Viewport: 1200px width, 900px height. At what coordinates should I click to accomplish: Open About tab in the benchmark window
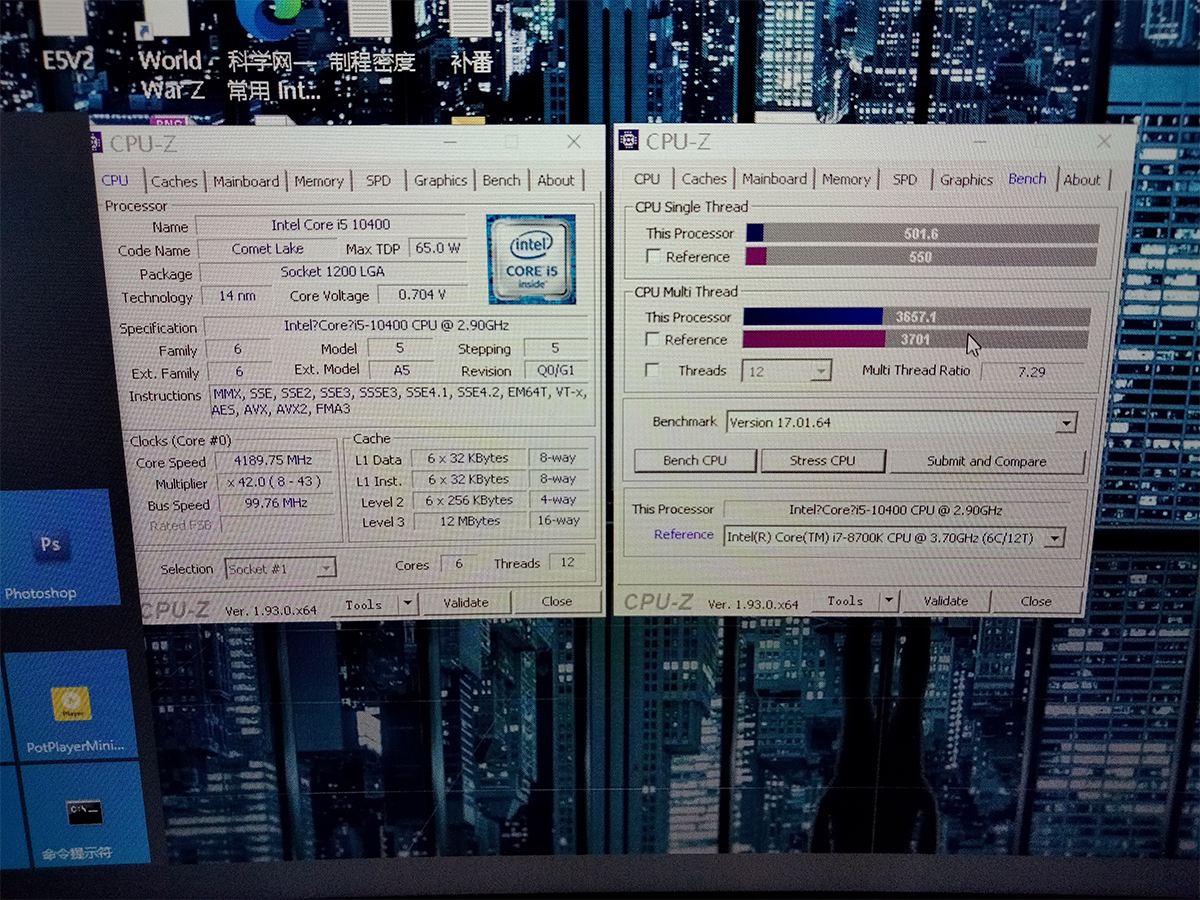click(1081, 180)
